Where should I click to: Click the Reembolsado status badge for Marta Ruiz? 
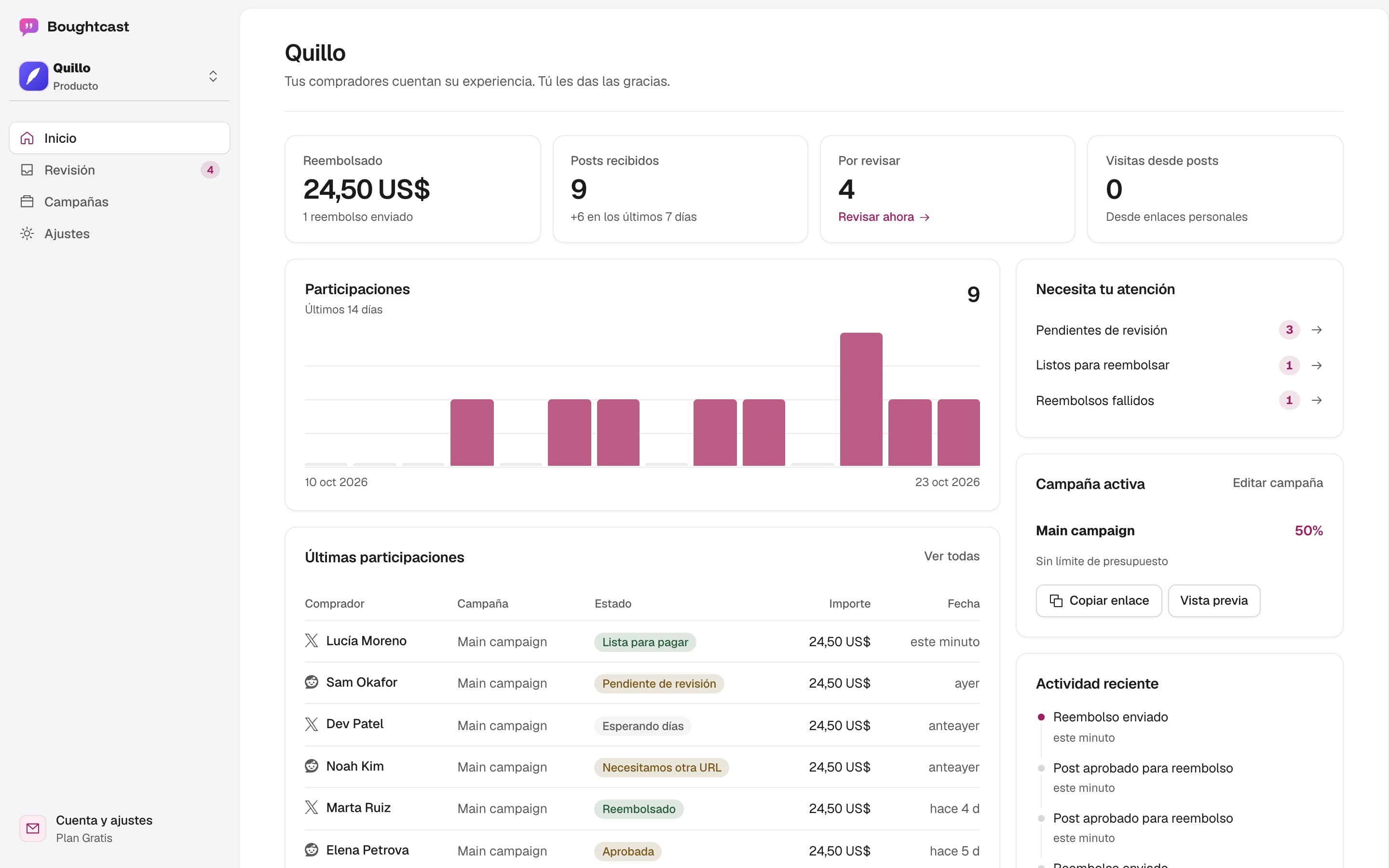click(638, 809)
